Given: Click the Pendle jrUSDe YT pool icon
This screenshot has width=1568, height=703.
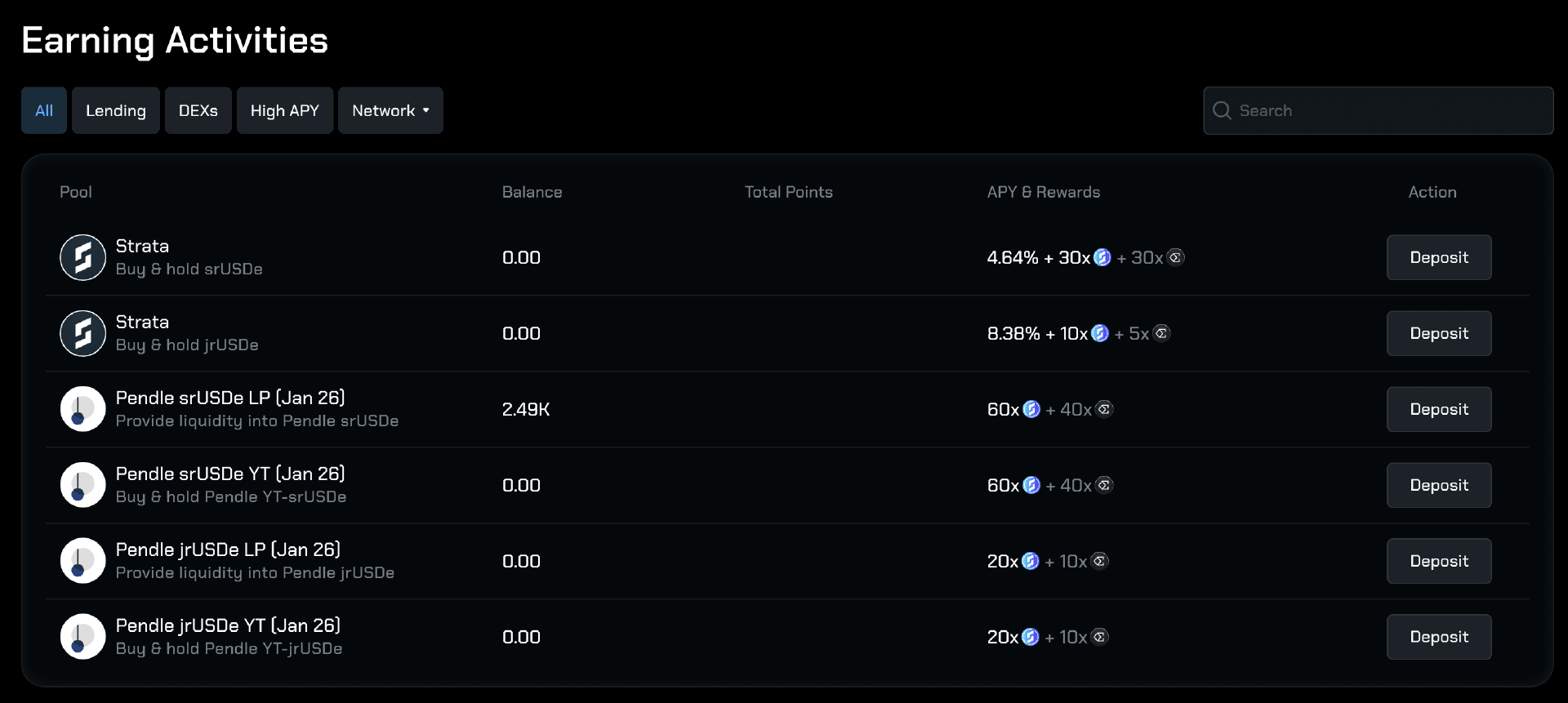Looking at the screenshot, I should coord(82,637).
